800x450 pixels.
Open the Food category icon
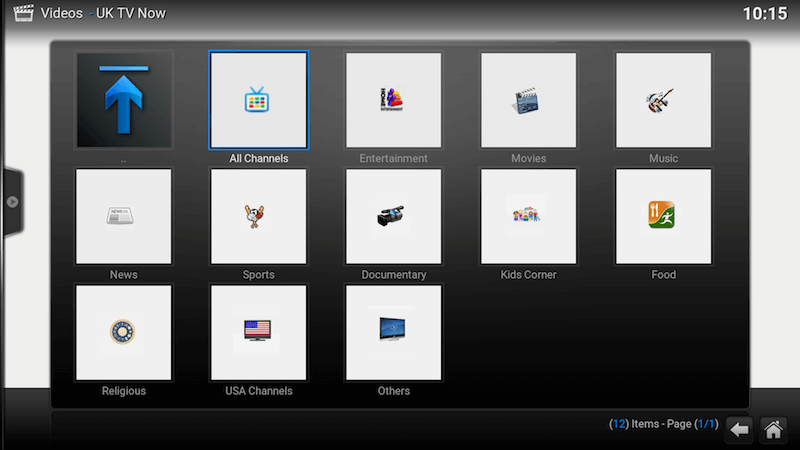pyautogui.click(x=663, y=216)
